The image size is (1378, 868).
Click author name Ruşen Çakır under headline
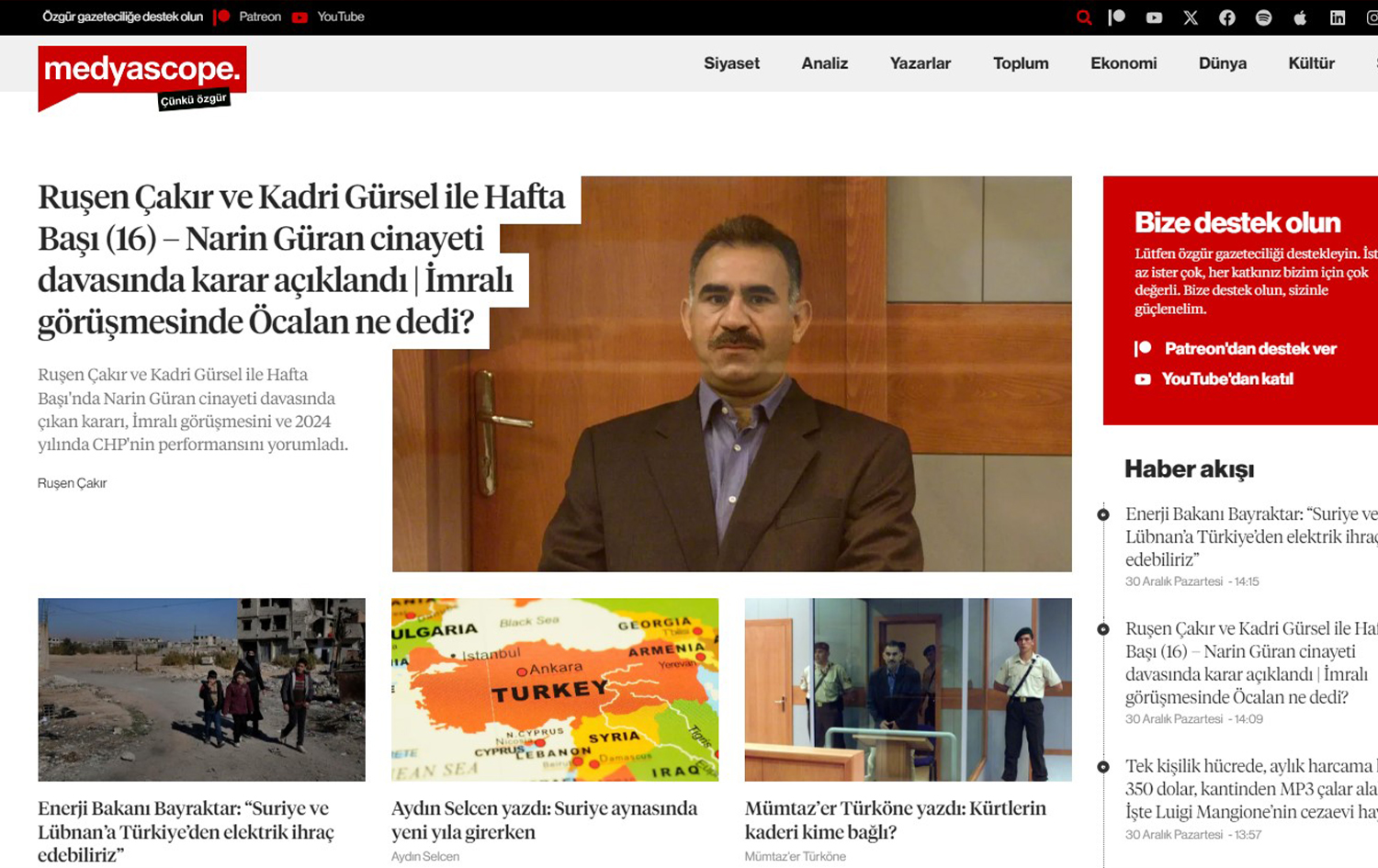click(x=72, y=483)
